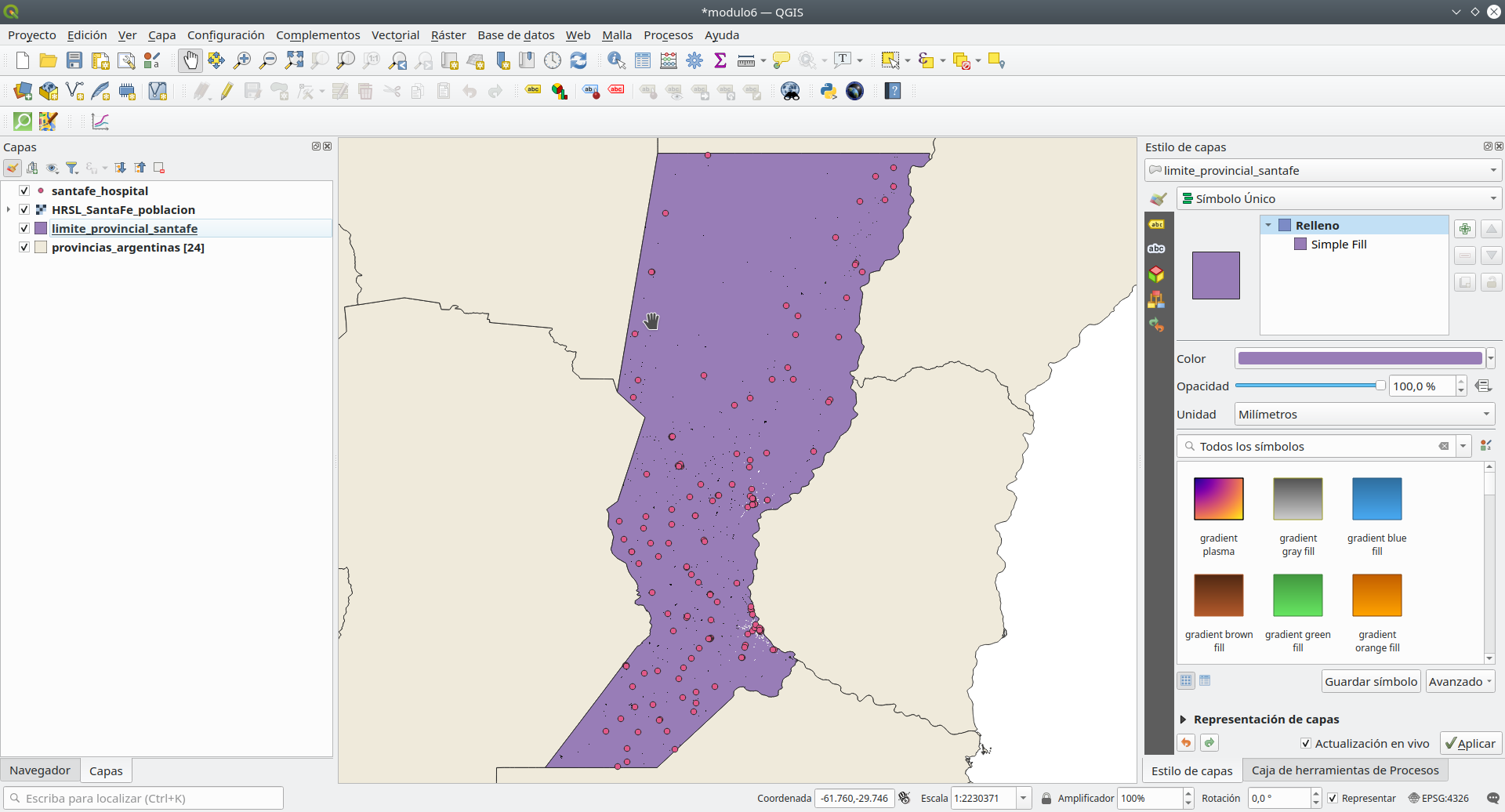
Task: Open the Proyecto menu
Action: tap(32, 34)
